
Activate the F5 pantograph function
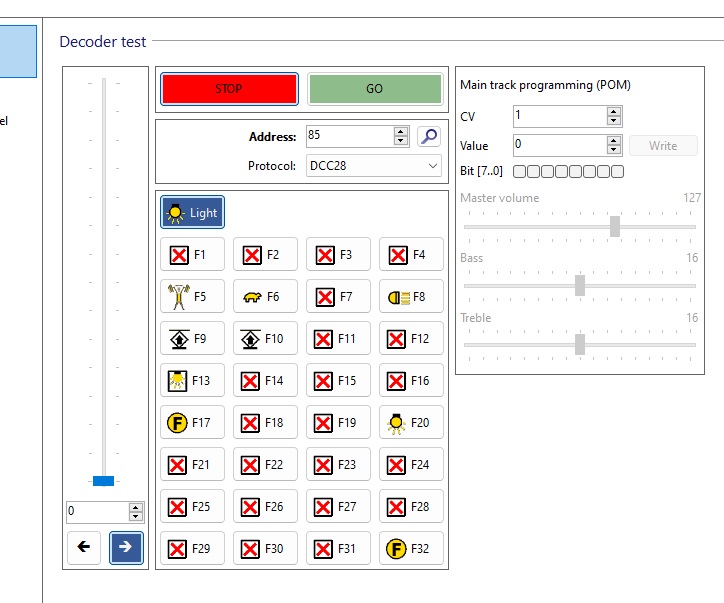pos(192,297)
